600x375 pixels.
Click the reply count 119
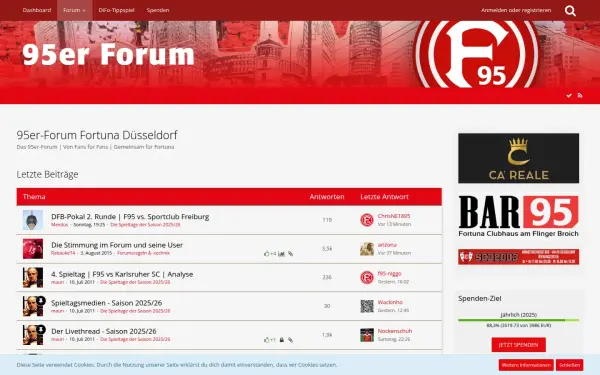[327, 220]
